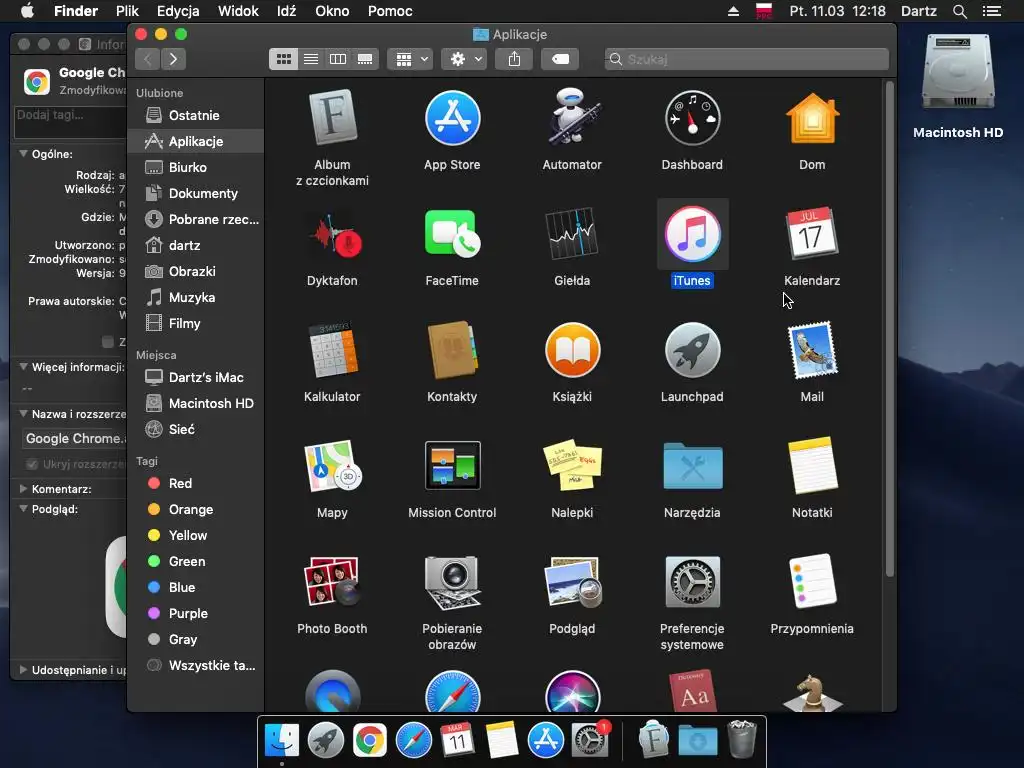Collapse Nazwa i rozszerzenie section
The width and height of the screenshot is (1024, 768).
[24, 414]
